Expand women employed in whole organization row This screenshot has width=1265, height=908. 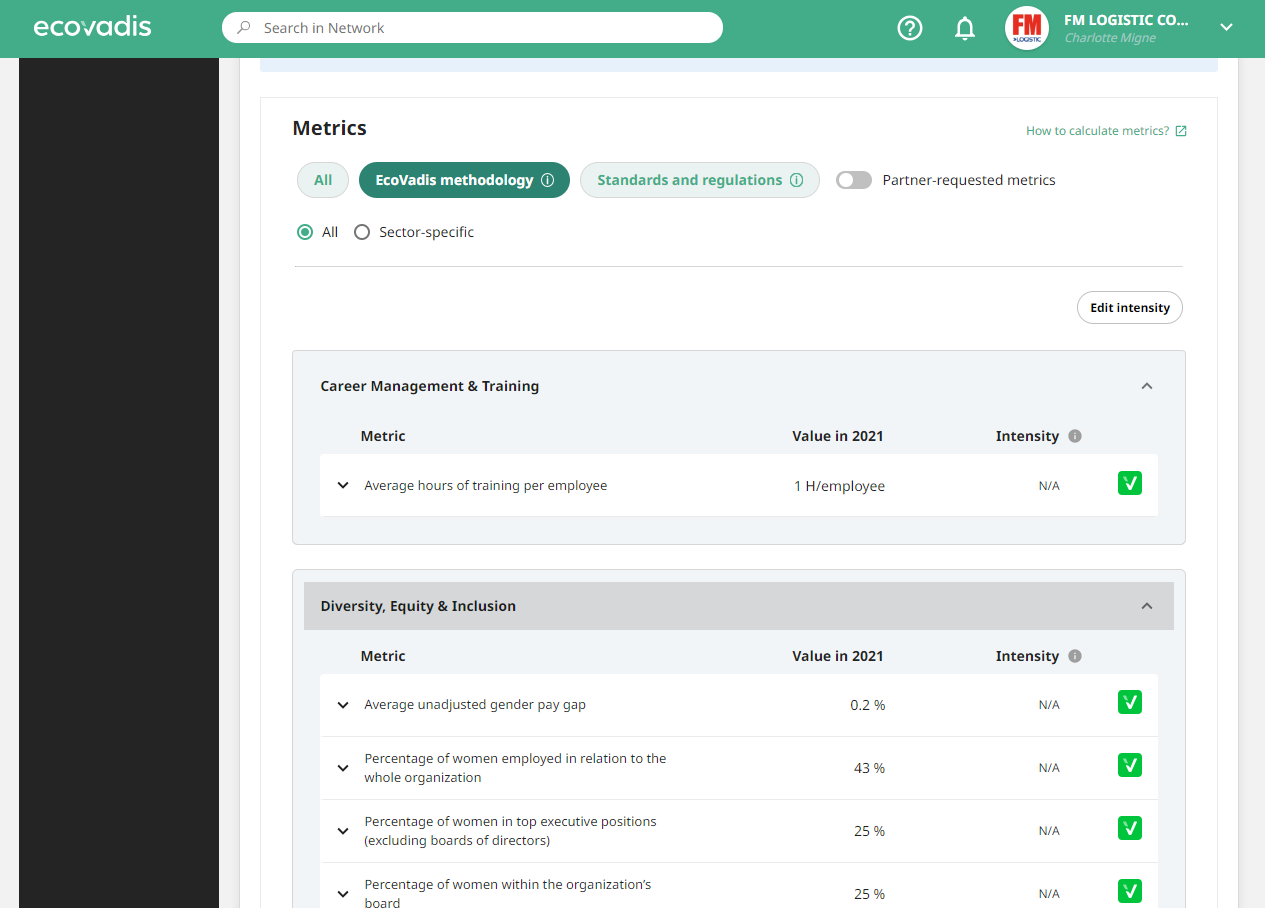point(343,768)
